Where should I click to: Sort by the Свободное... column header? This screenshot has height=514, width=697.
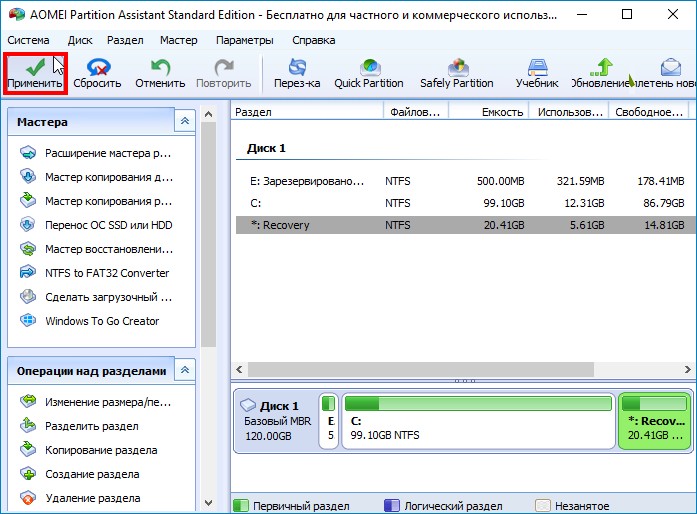649,112
